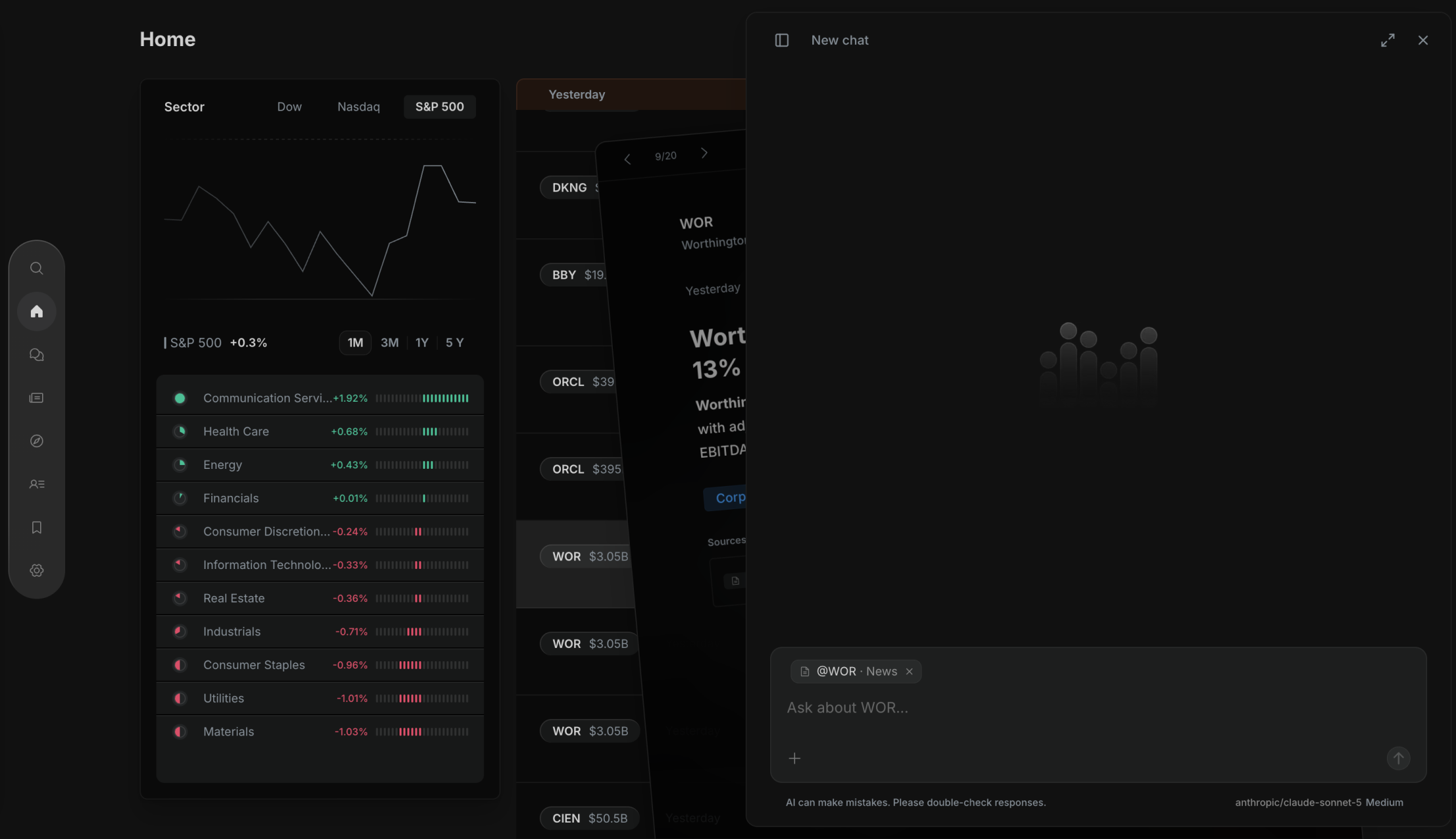This screenshot has width=1456, height=839.
Task: Switch to the Nasdaq index tab
Action: (x=359, y=107)
